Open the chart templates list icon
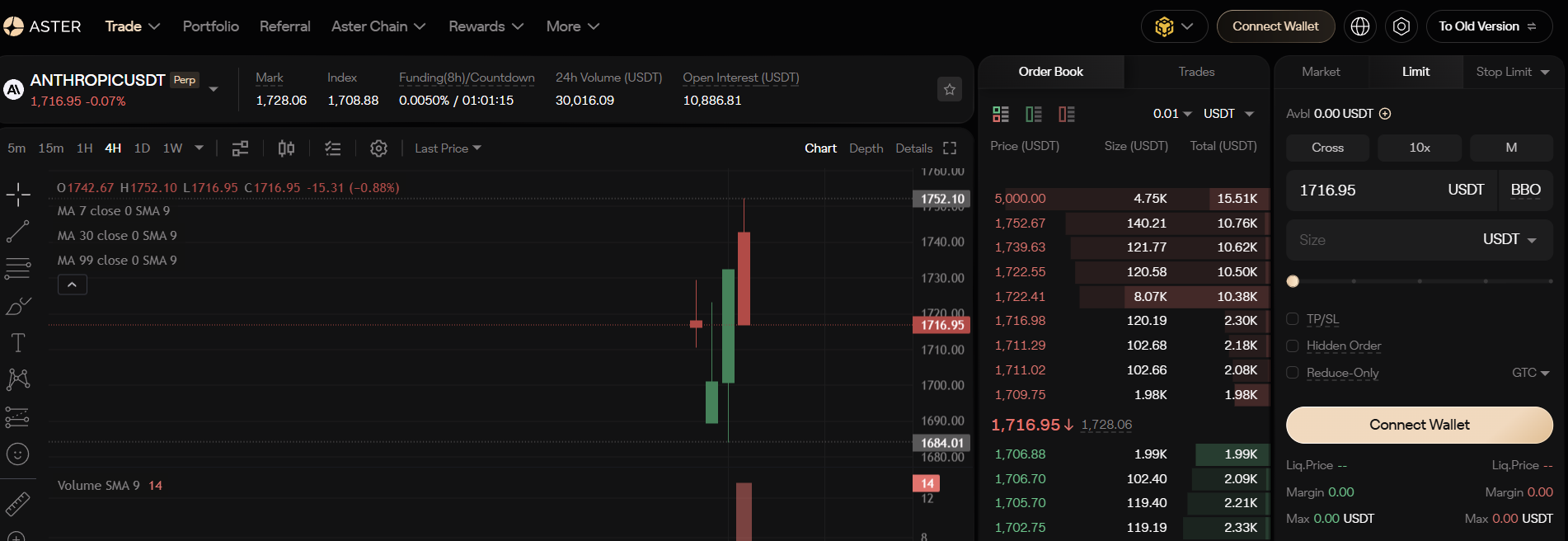The width and height of the screenshot is (1568, 541). pyautogui.click(x=332, y=148)
